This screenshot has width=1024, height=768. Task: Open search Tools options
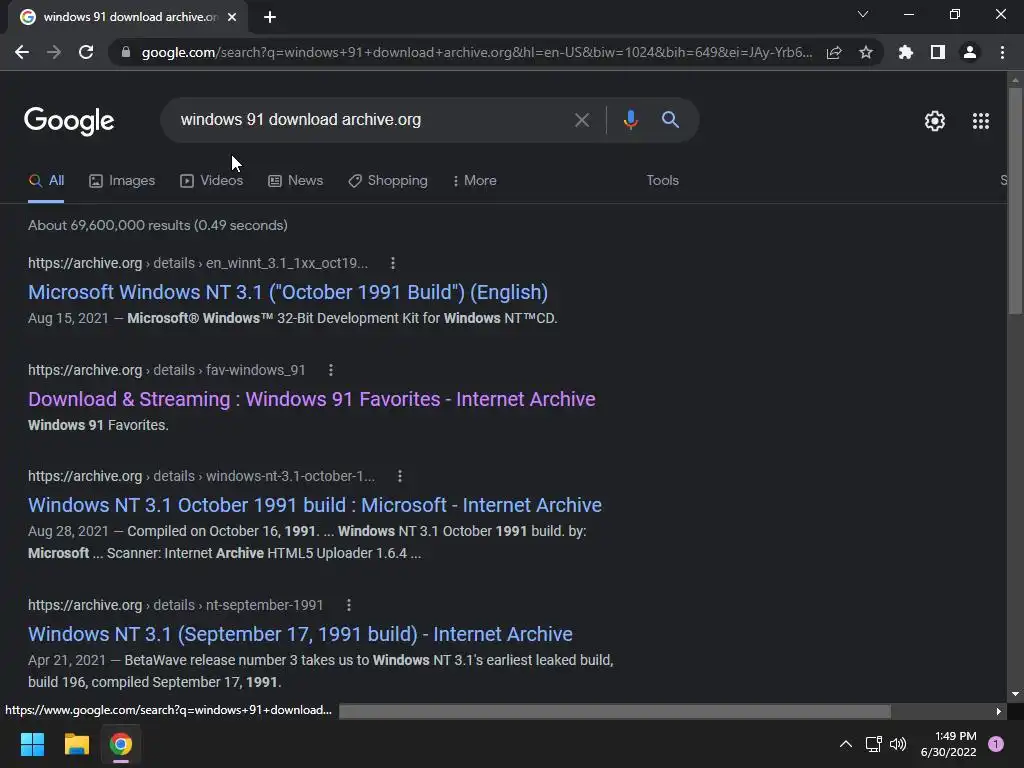click(x=662, y=181)
